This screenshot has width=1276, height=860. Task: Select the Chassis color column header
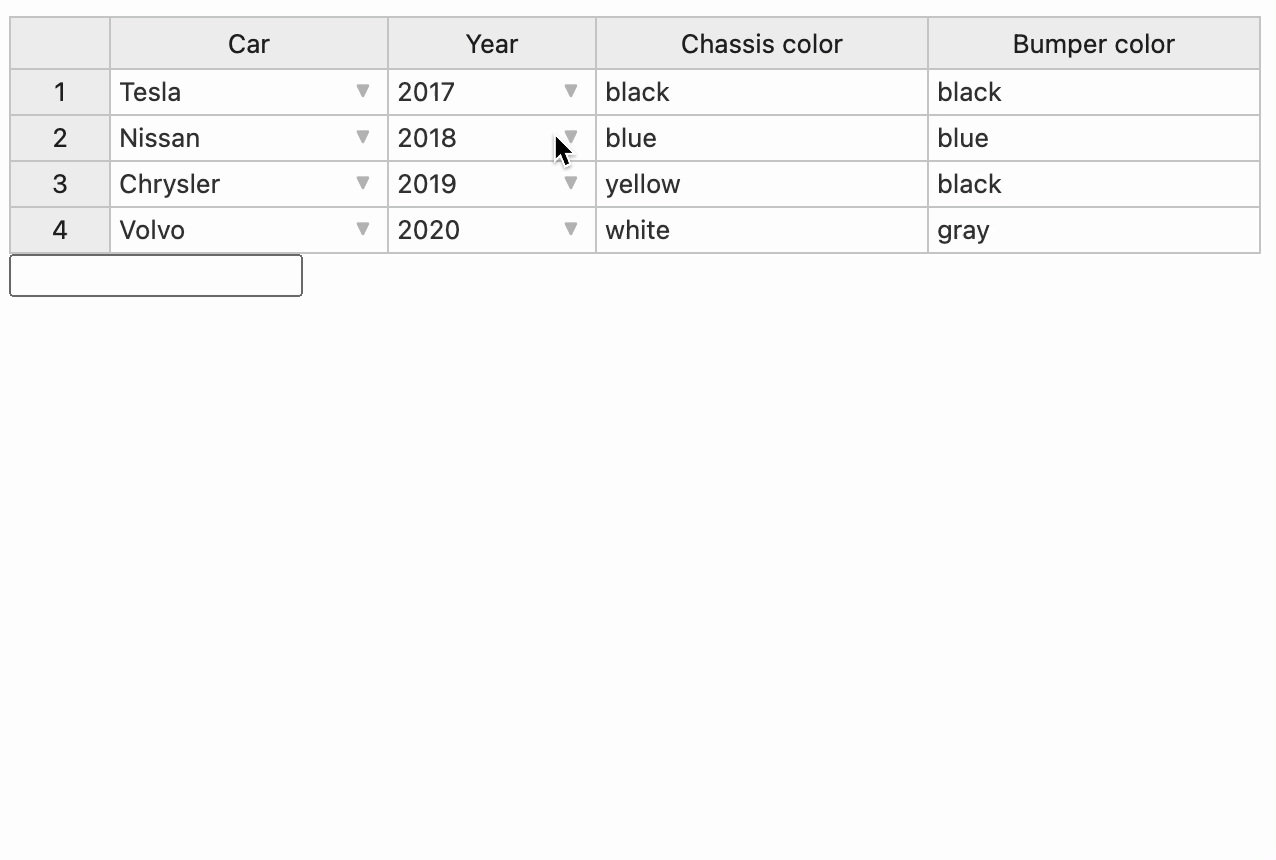tap(762, 43)
